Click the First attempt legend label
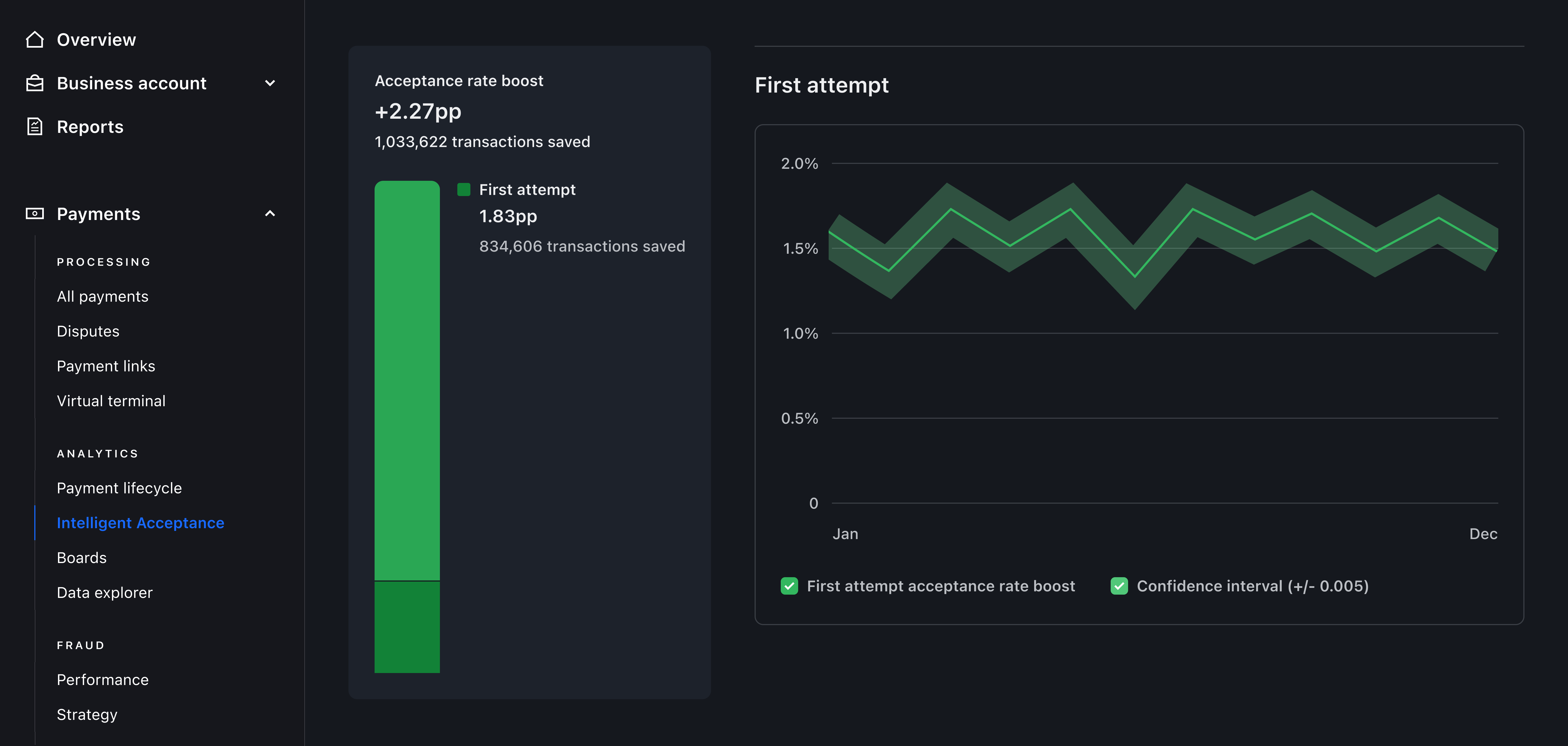The height and width of the screenshot is (746, 1568). [x=527, y=190]
